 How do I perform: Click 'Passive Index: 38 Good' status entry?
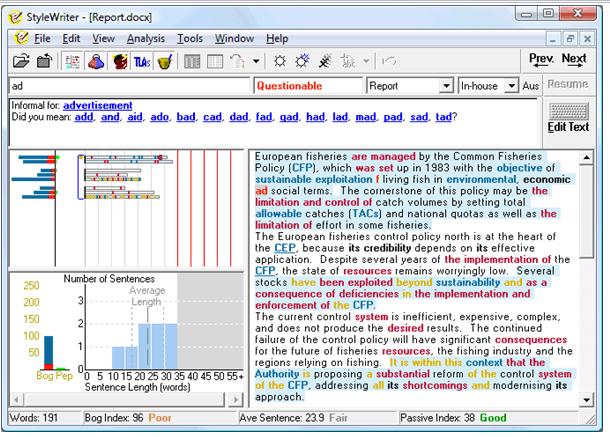point(453,418)
